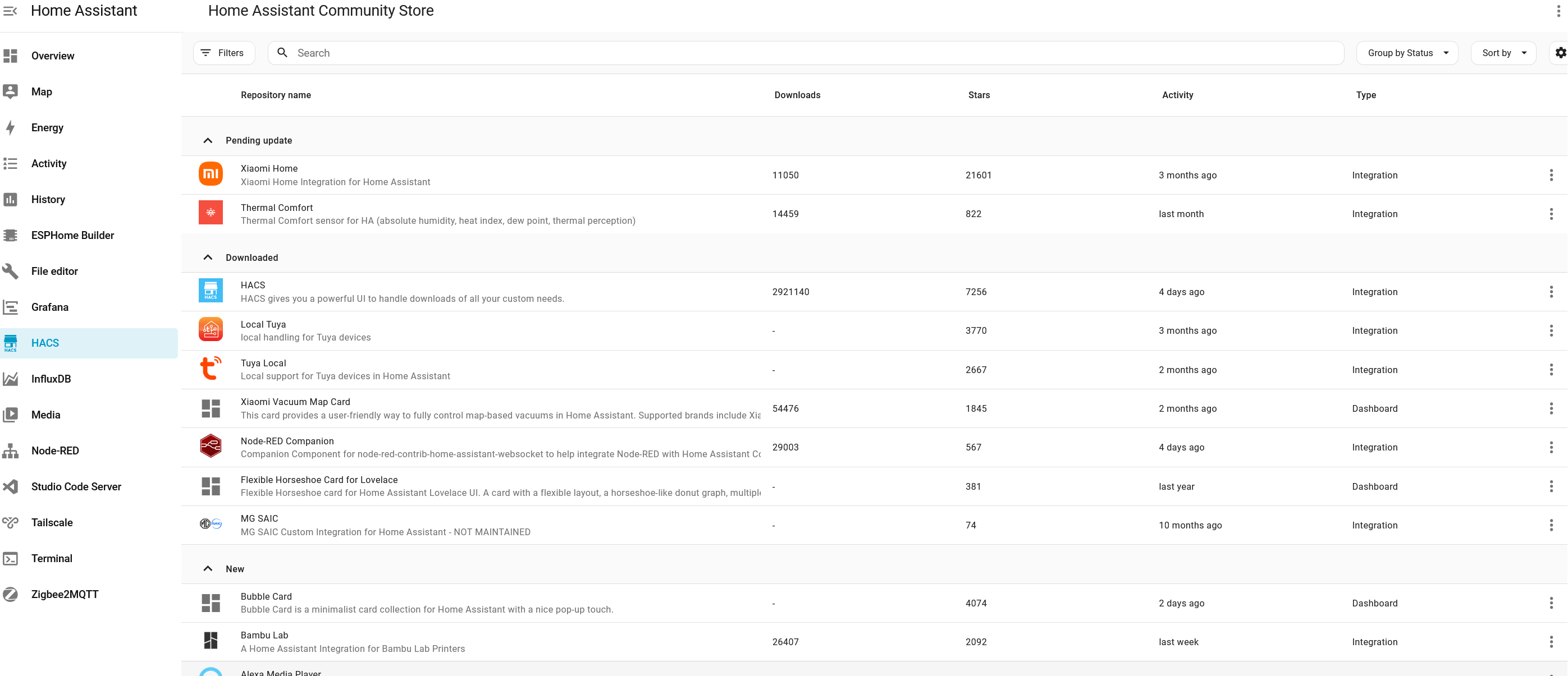
Task: Open the top-right page overflow menu
Action: tap(1558, 11)
